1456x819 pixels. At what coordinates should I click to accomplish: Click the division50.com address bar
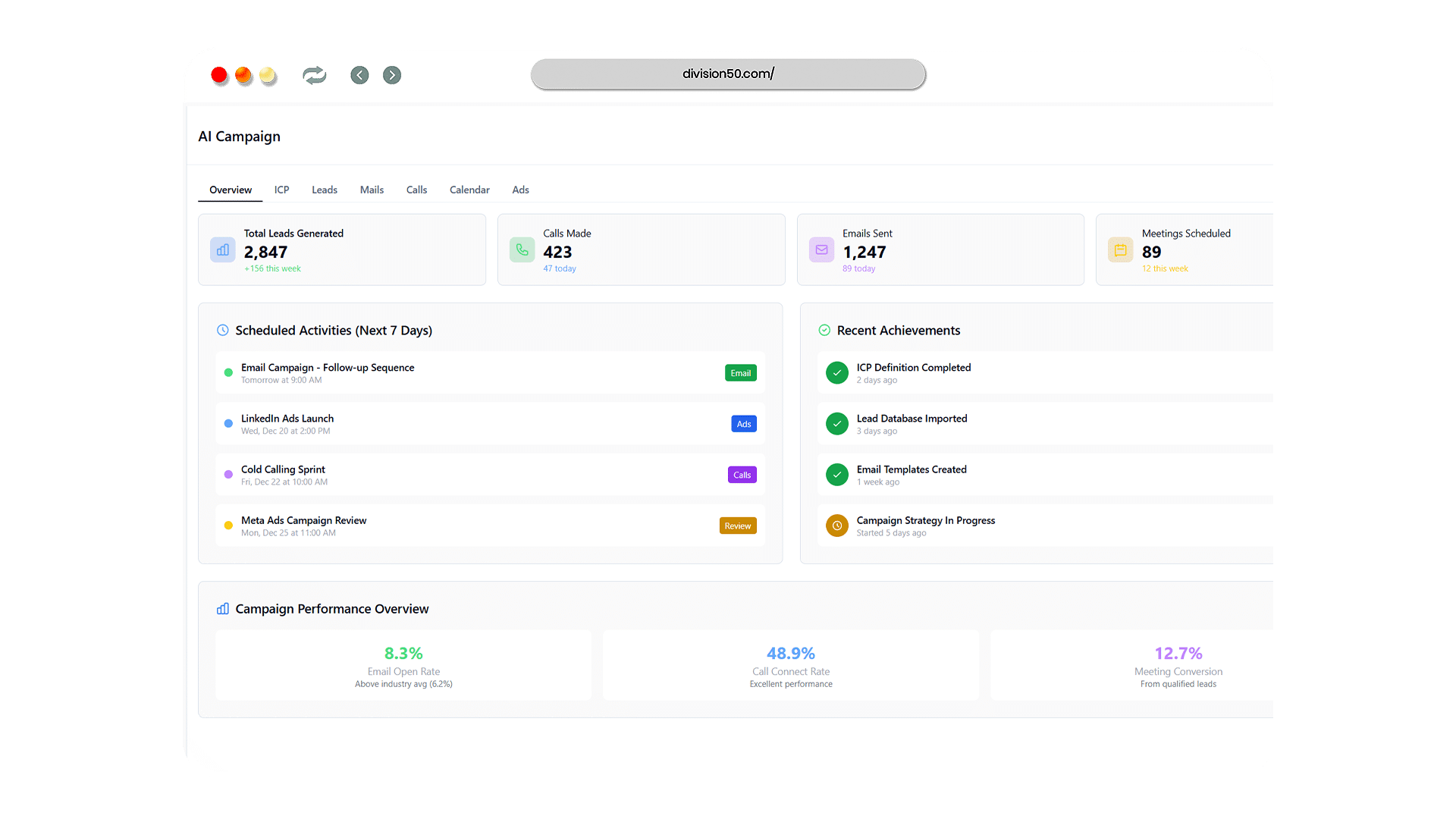[x=728, y=74]
